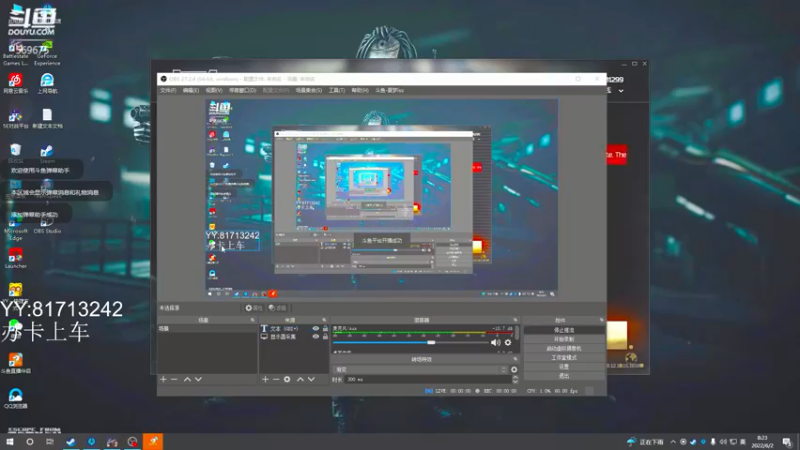The image size is (800, 450).
Task: Move the scene up with arrow icon
Action: tap(187, 379)
